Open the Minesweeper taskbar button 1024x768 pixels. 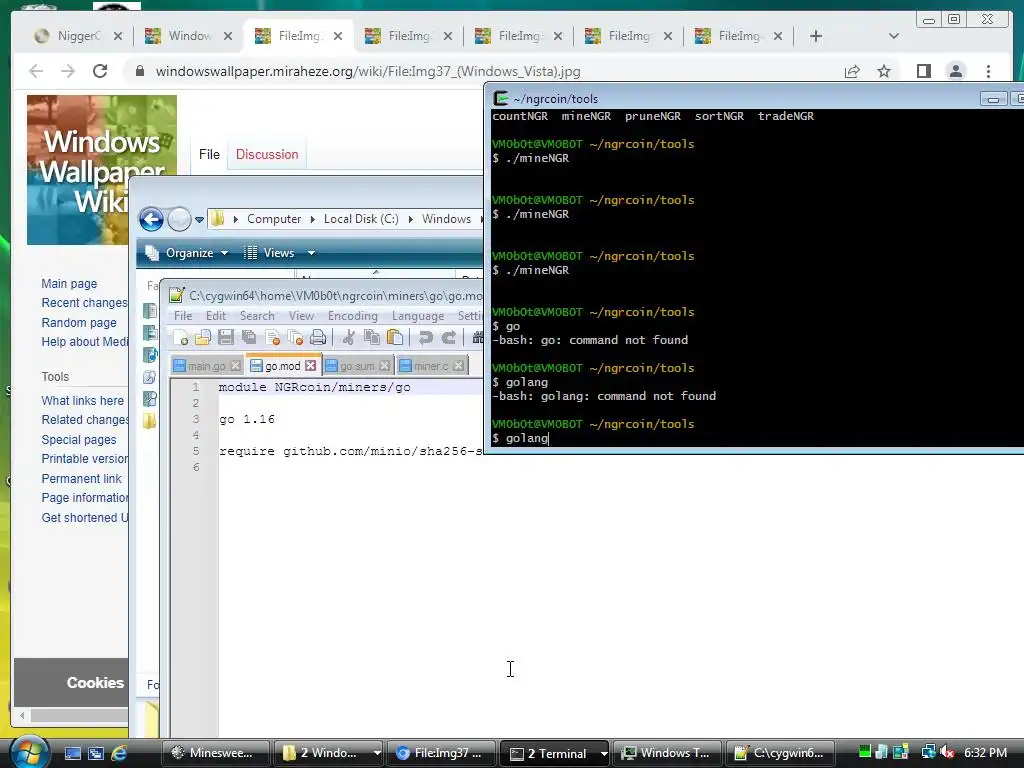coord(216,753)
